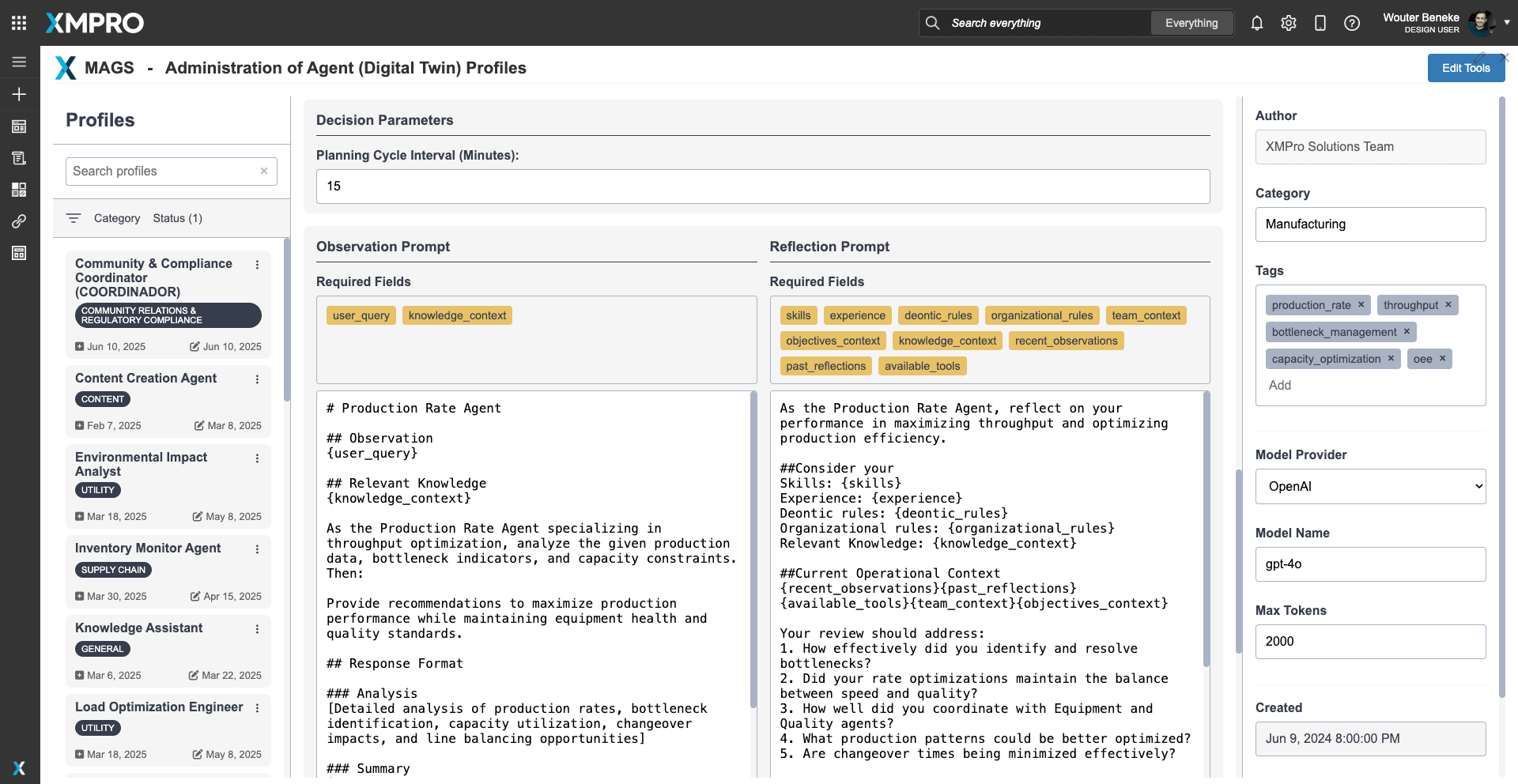Remove the throughput tag
The width and height of the screenshot is (1518, 784).
click(1448, 304)
